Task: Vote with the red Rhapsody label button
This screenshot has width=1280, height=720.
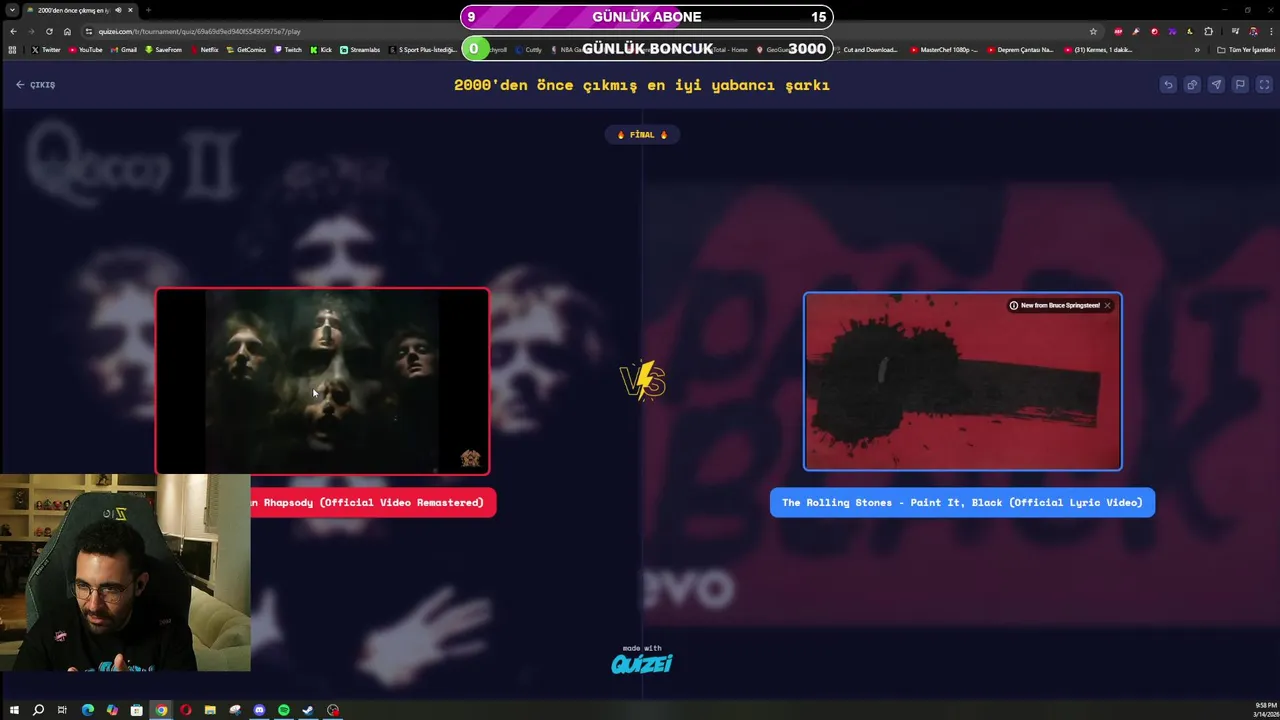Action: [x=373, y=502]
